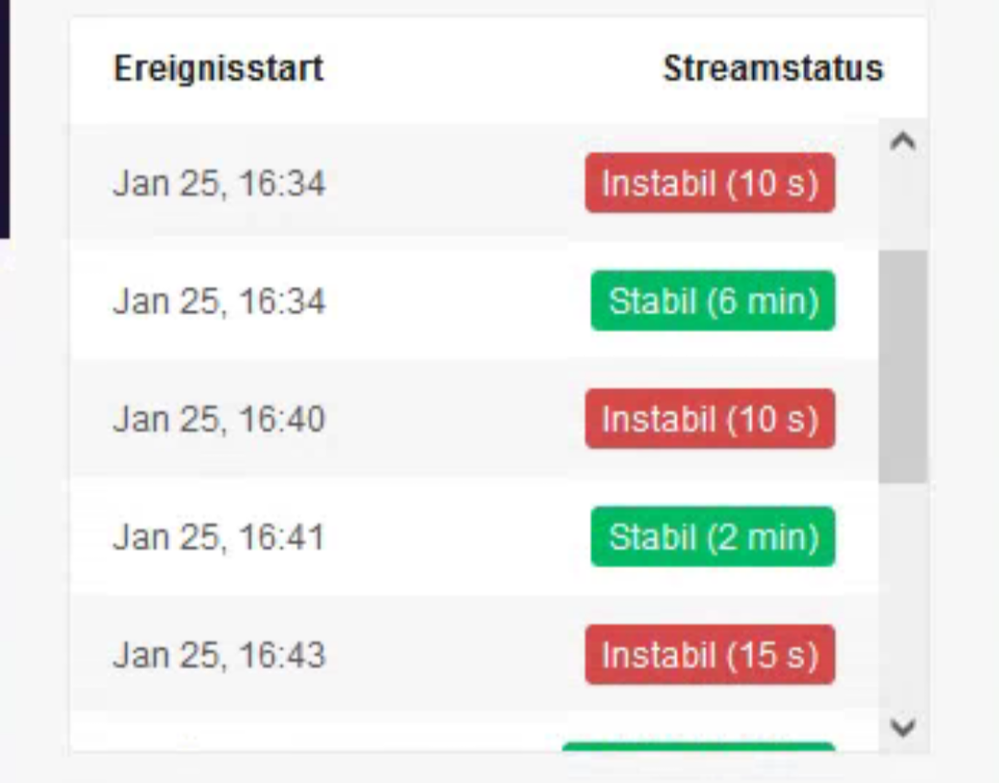Click the partially visible green badge at the list bottom
Viewport: 999px width, 783px height.
click(x=698, y=746)
